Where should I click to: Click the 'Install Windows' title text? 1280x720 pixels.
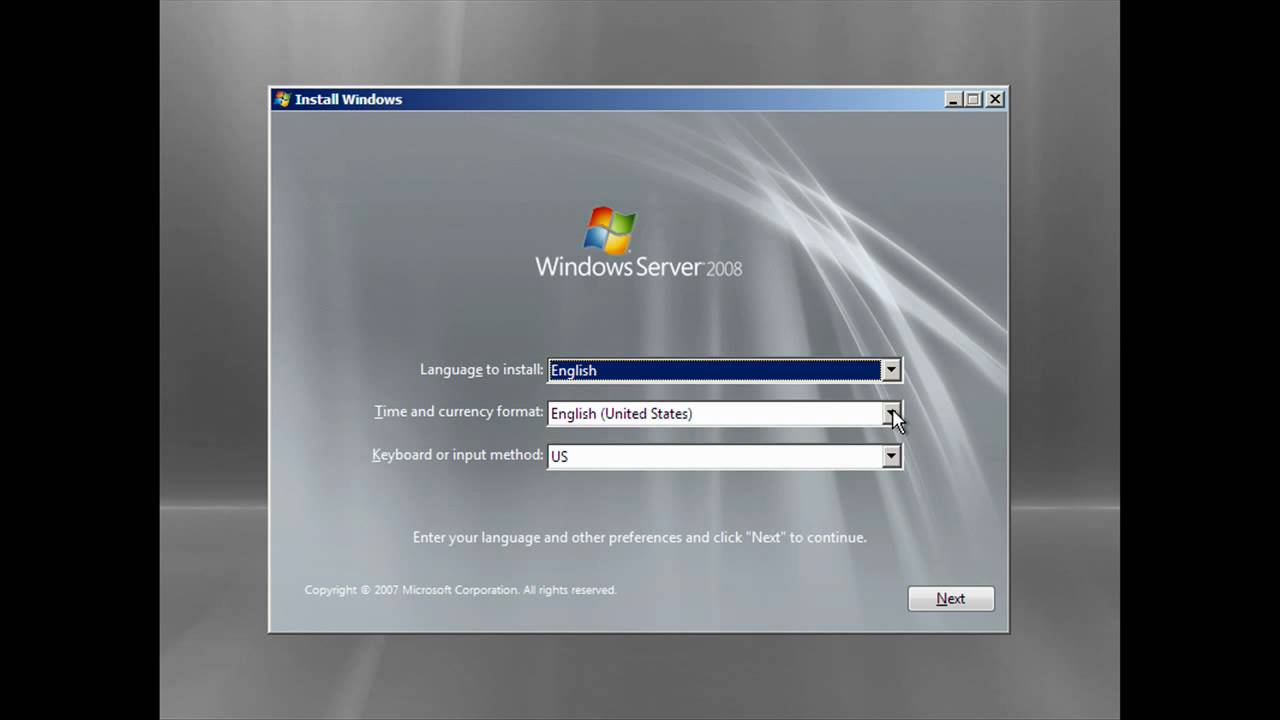[x=348, y=99]
